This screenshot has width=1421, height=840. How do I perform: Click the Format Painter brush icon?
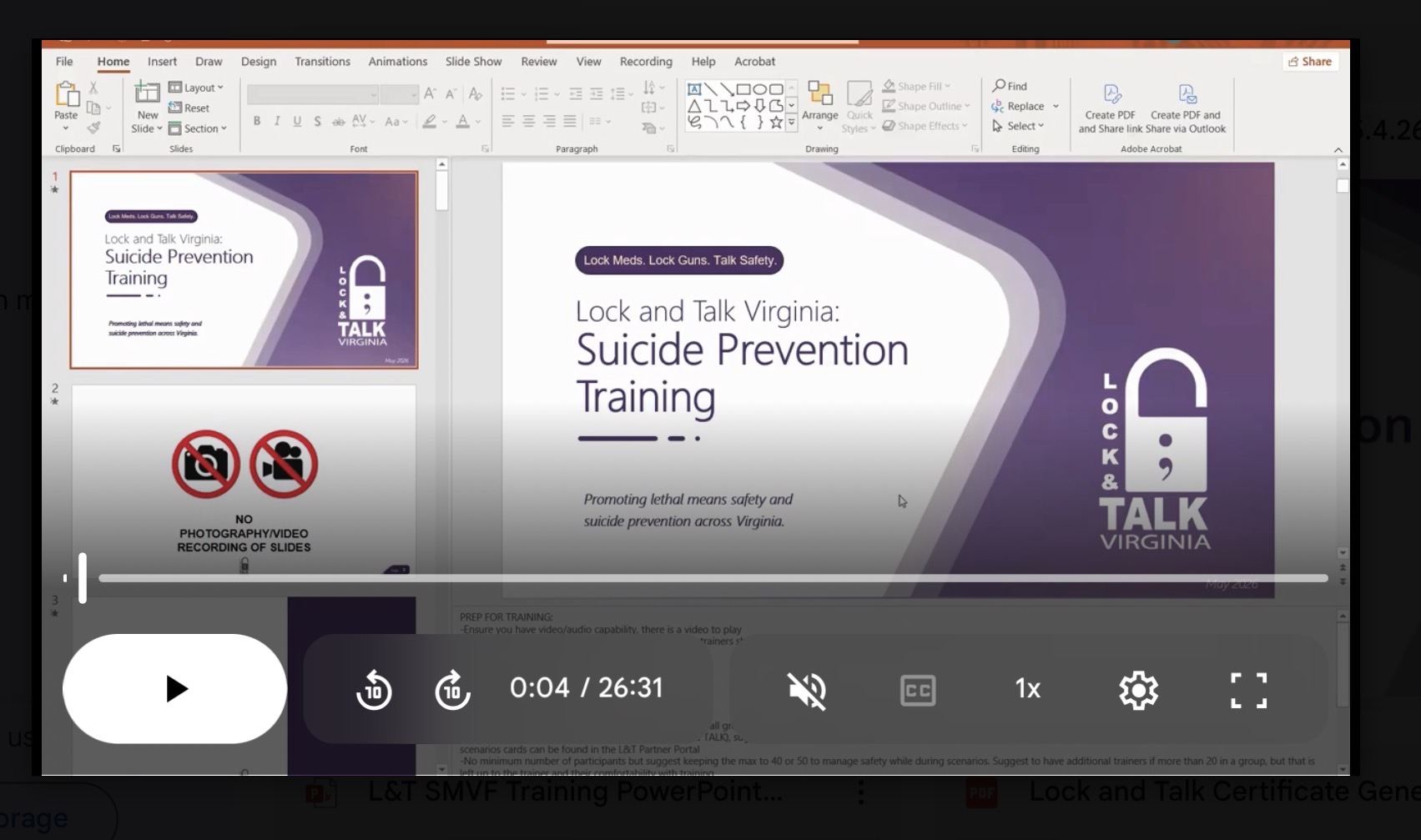pos(93,128)
